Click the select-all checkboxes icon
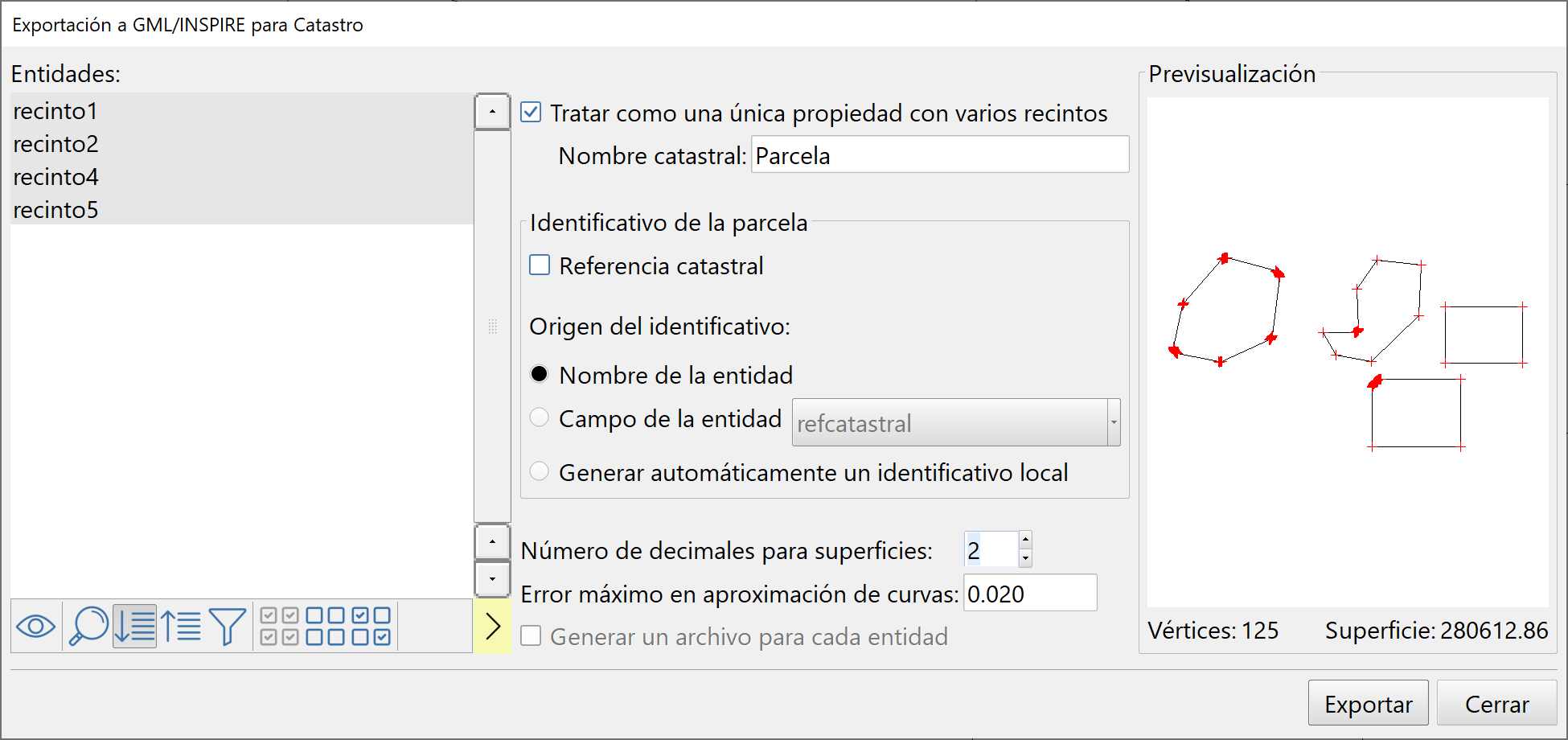Viewport: 1568px width, 740px height. tap(277, 626)
